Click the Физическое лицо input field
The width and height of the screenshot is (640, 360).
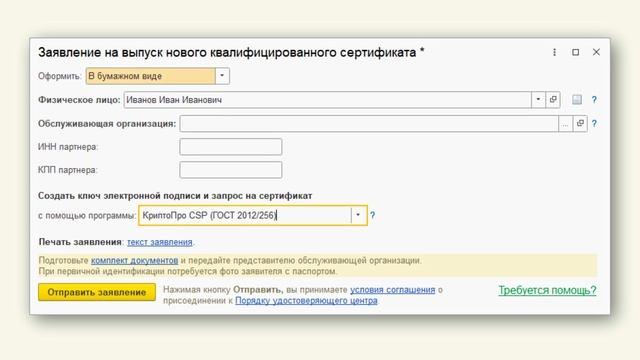[x=328, y=100]
